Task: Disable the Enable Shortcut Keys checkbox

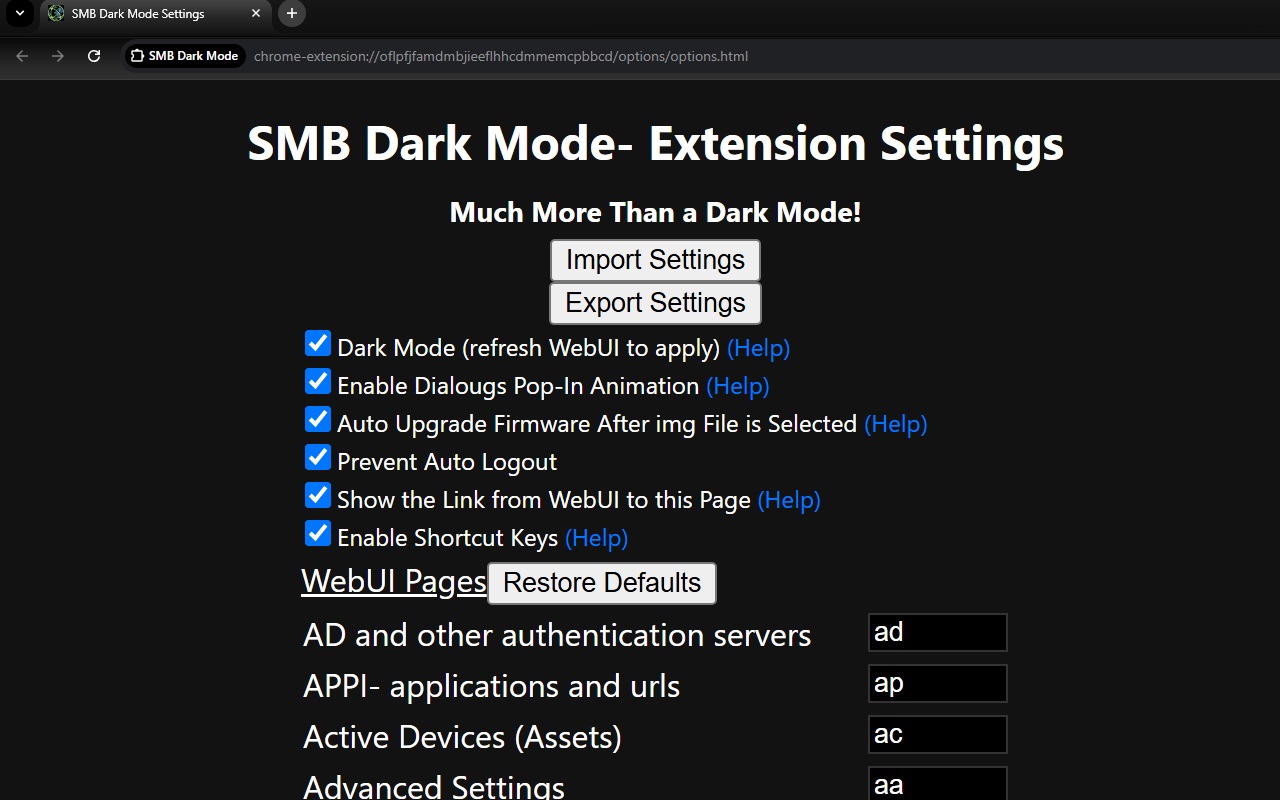Action: coord(318,534)
